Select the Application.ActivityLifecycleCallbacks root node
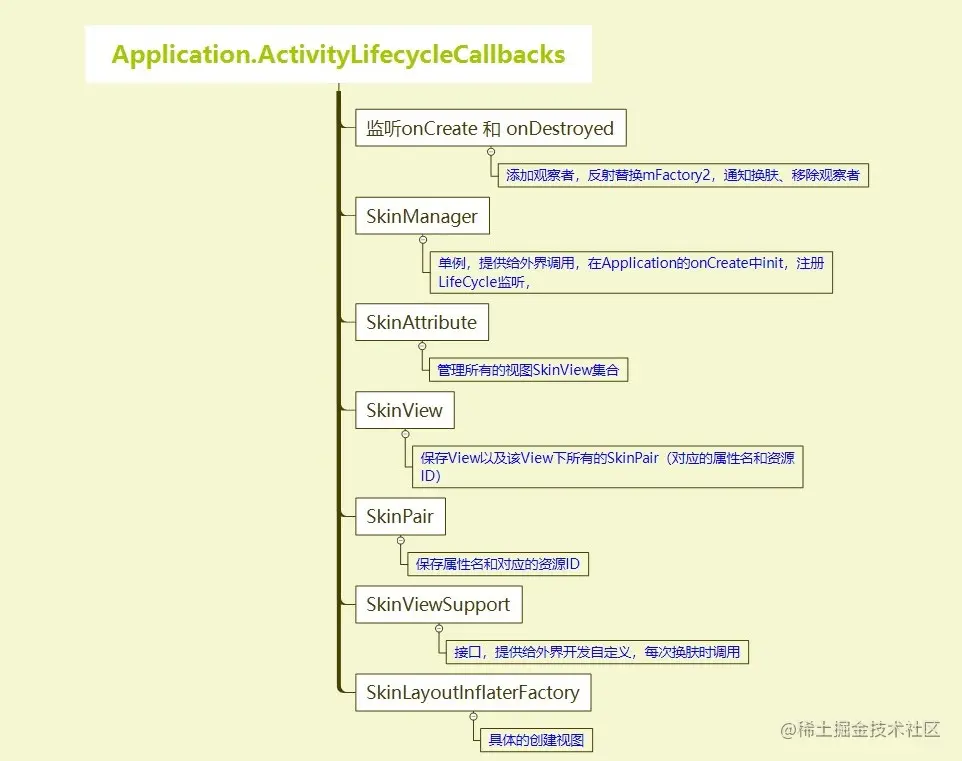The image size is (962, 761). click(x=338, y=54)
